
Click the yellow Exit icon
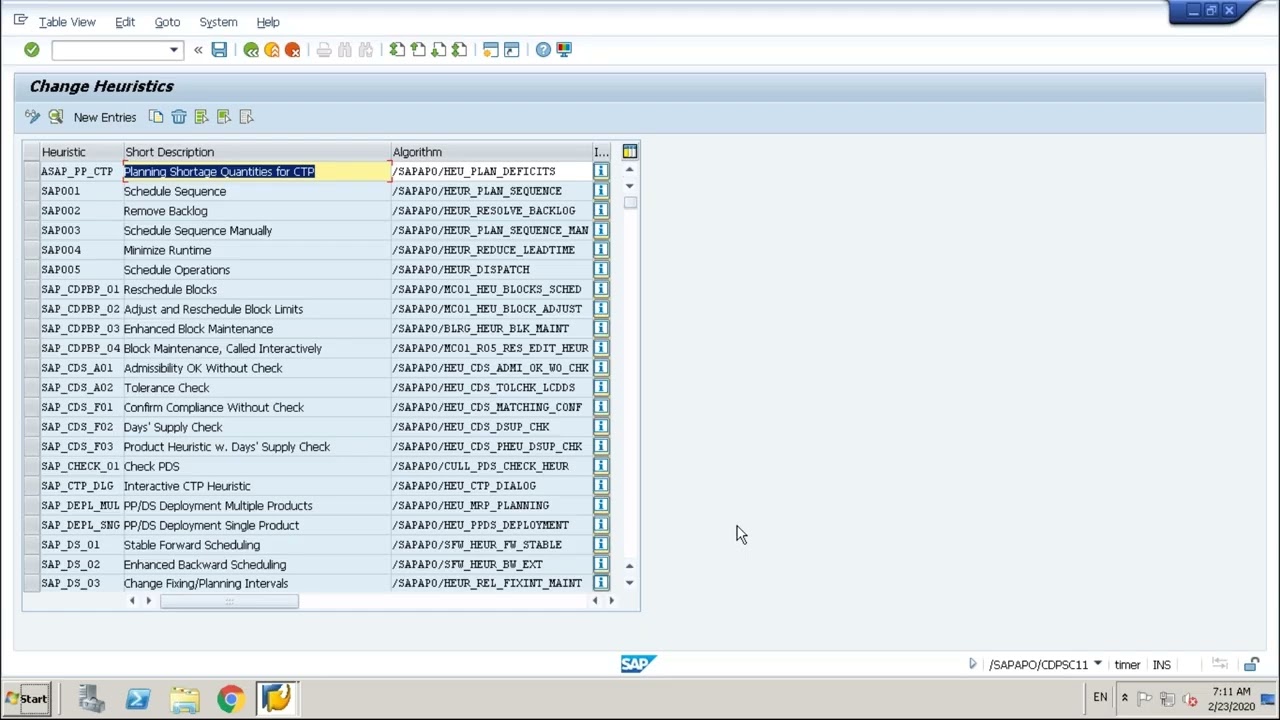coord(272,50)
